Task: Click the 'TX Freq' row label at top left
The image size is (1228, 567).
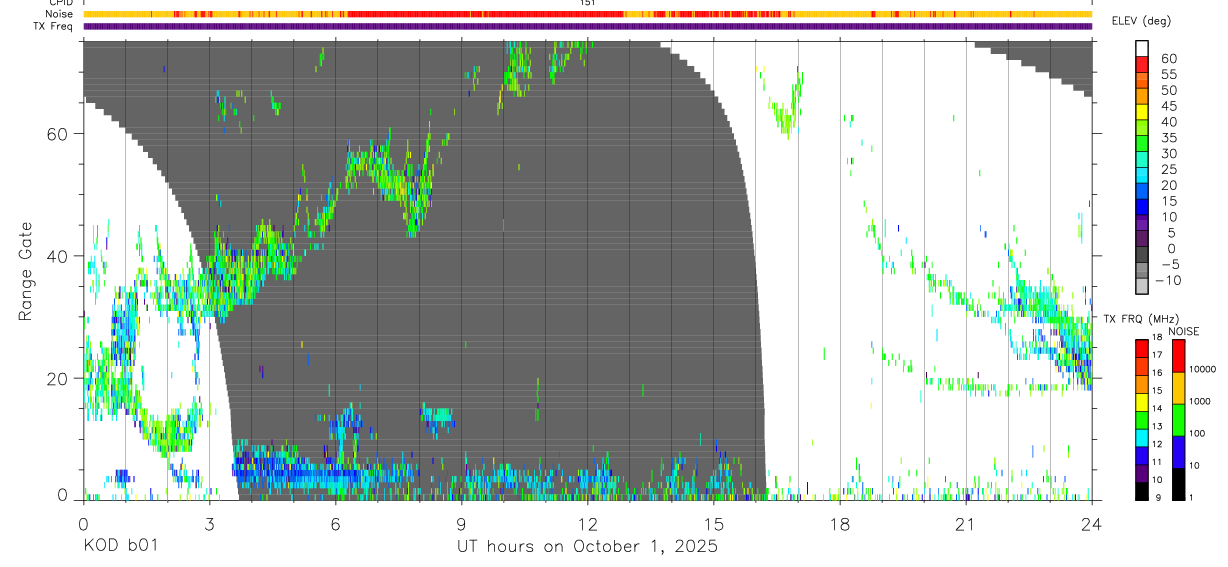Action: coord(53,26)
